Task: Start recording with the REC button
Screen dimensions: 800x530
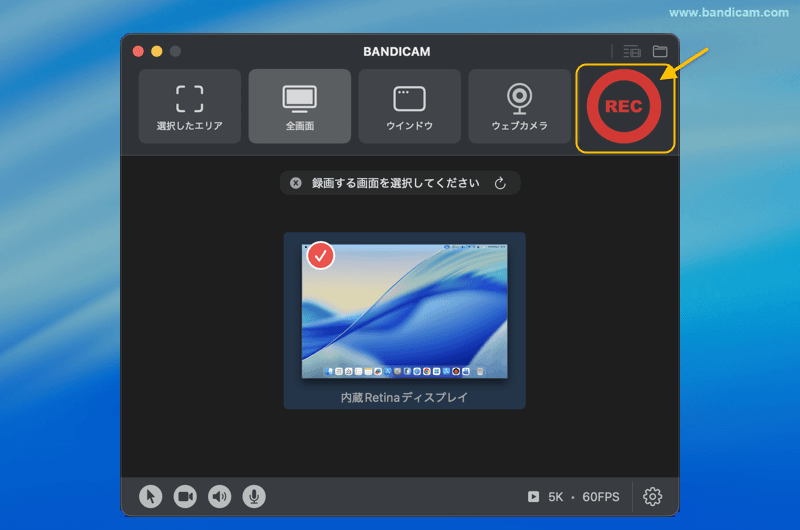Action: [623, 106]
